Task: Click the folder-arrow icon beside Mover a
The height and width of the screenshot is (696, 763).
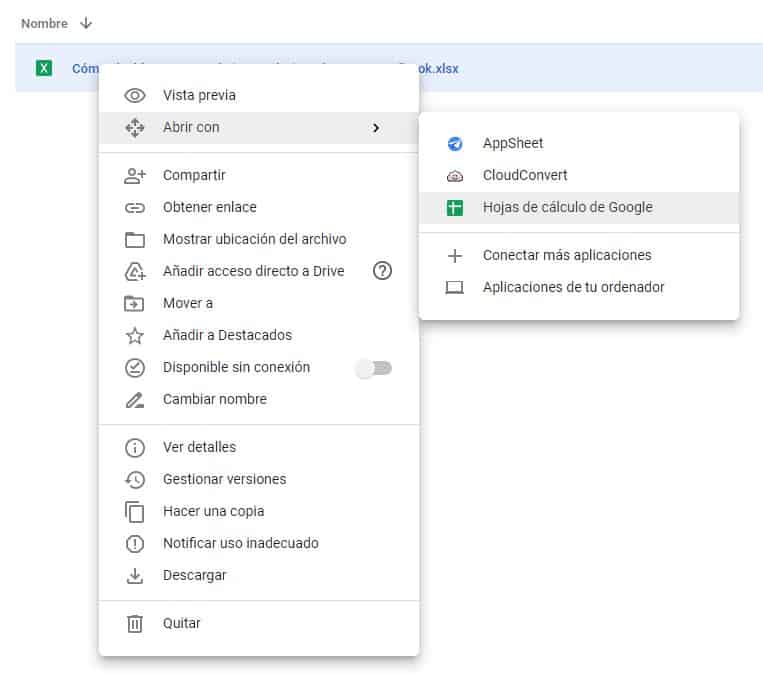Action: [134, 304]
